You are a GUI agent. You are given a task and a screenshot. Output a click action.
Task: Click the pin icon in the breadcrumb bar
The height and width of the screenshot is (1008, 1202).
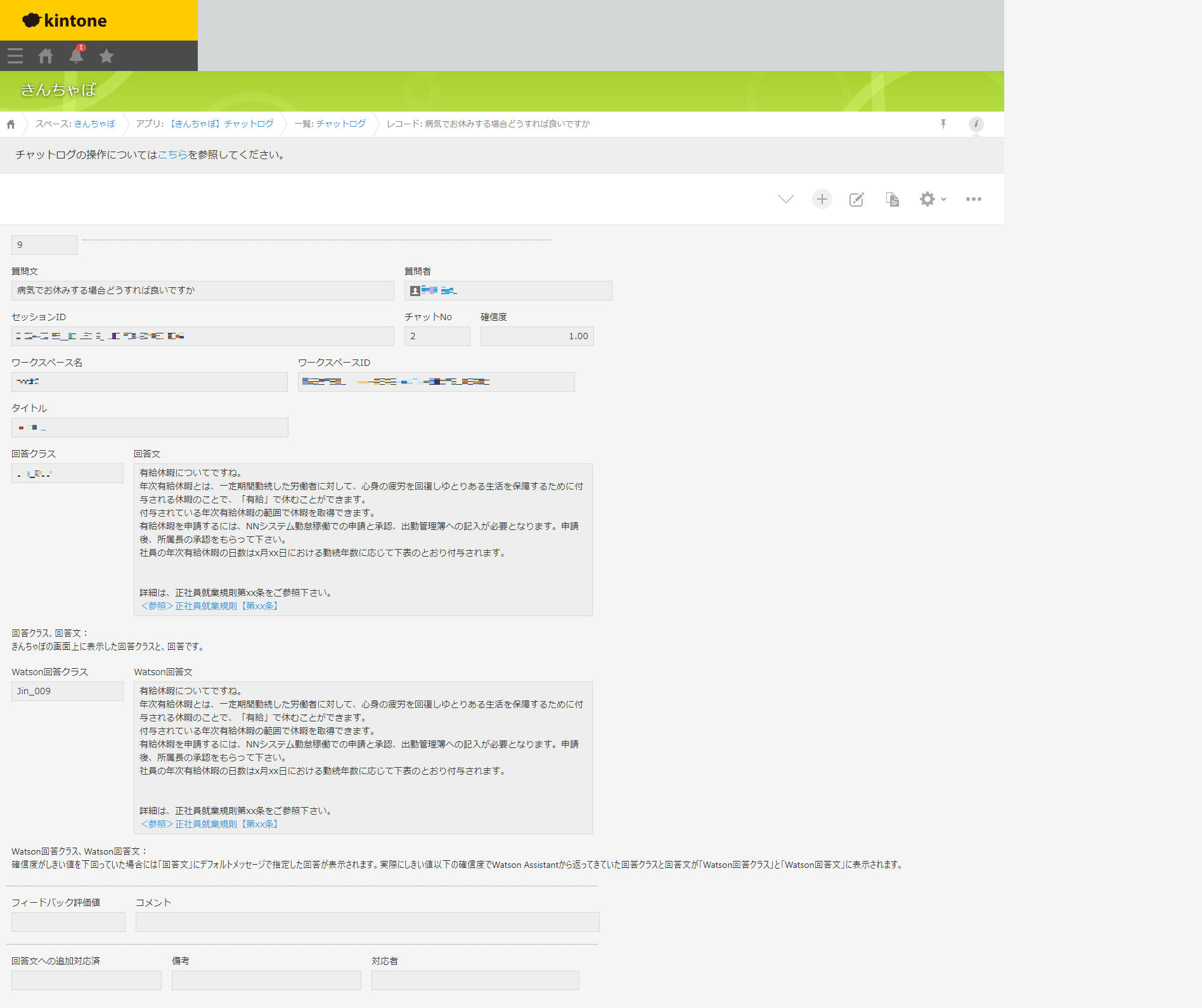(x=943, y=124)
